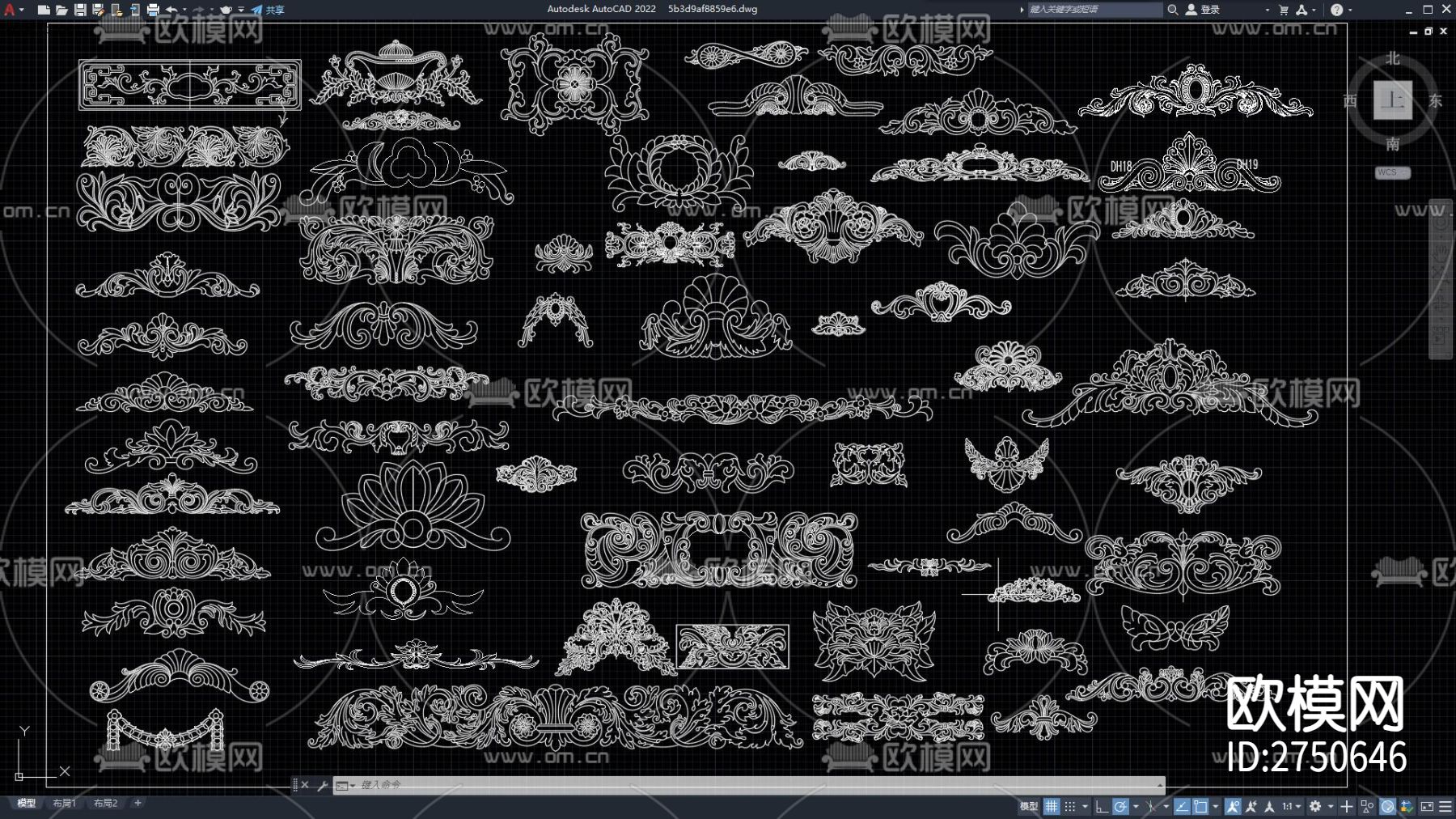Click the annotation monitor plus icon
Image resolution: width=1456 pixels, height=819 pixels.
1347,807
